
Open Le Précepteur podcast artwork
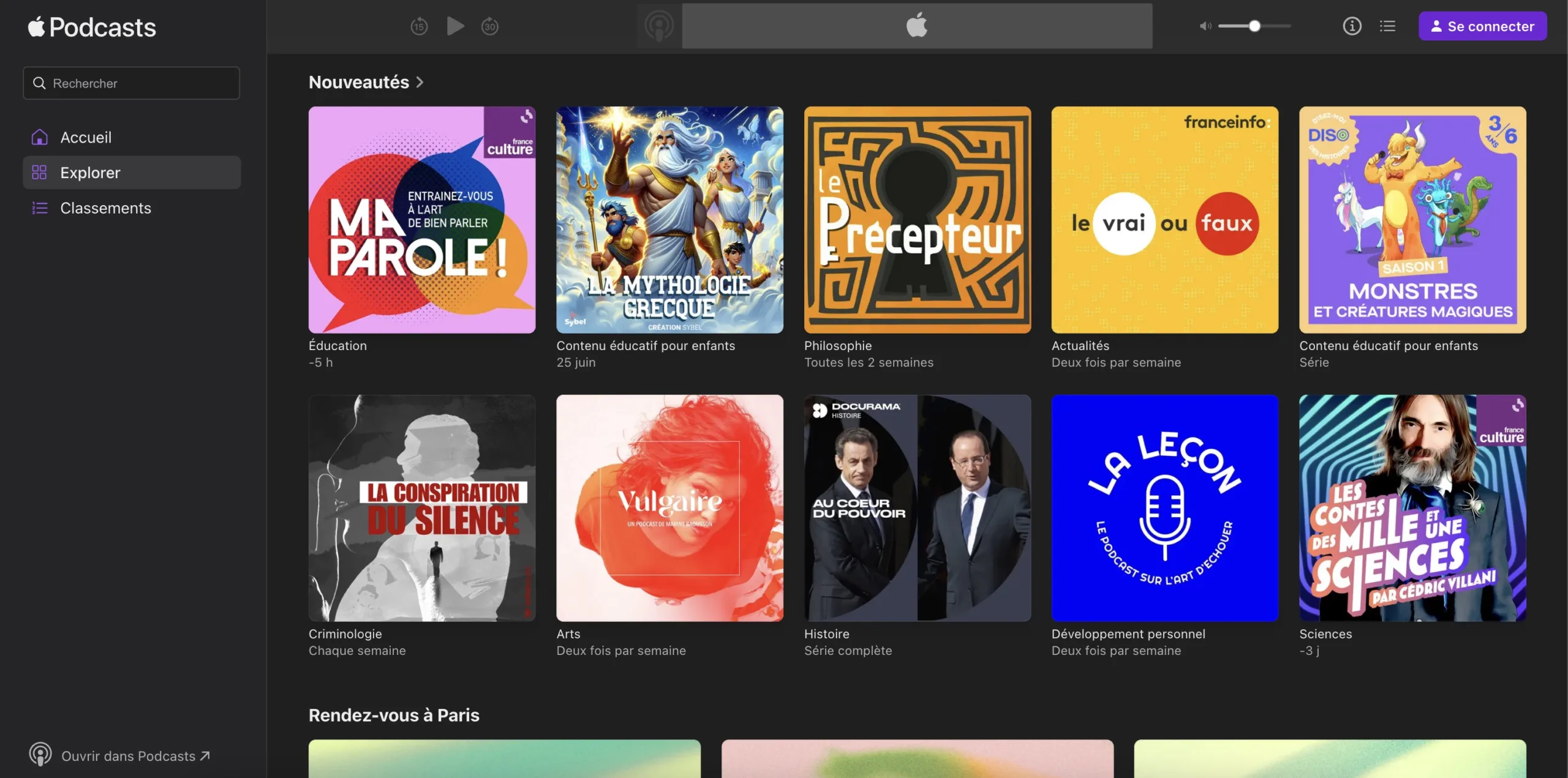pos(918,220)
